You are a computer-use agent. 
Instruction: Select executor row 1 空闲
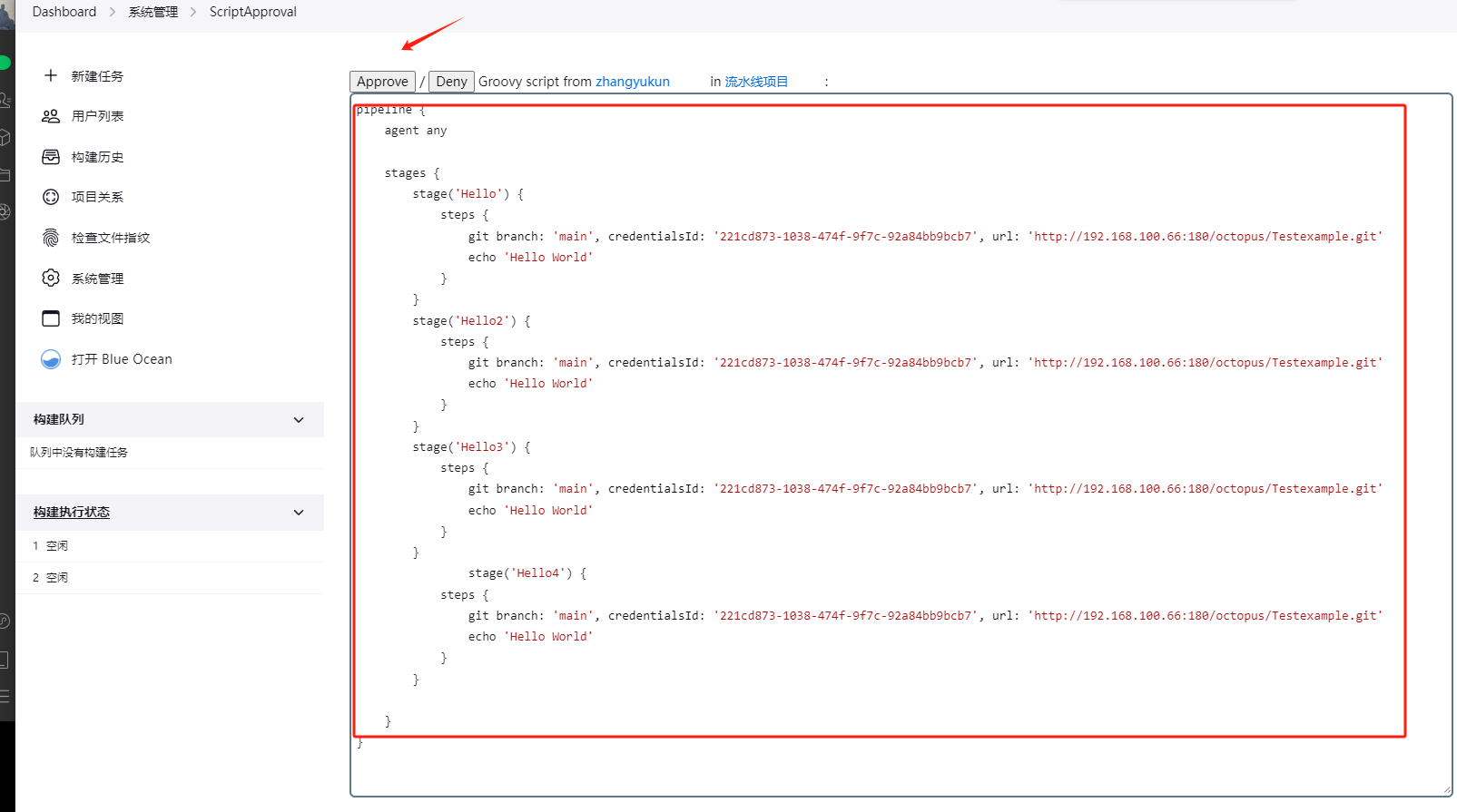[170, 546]
